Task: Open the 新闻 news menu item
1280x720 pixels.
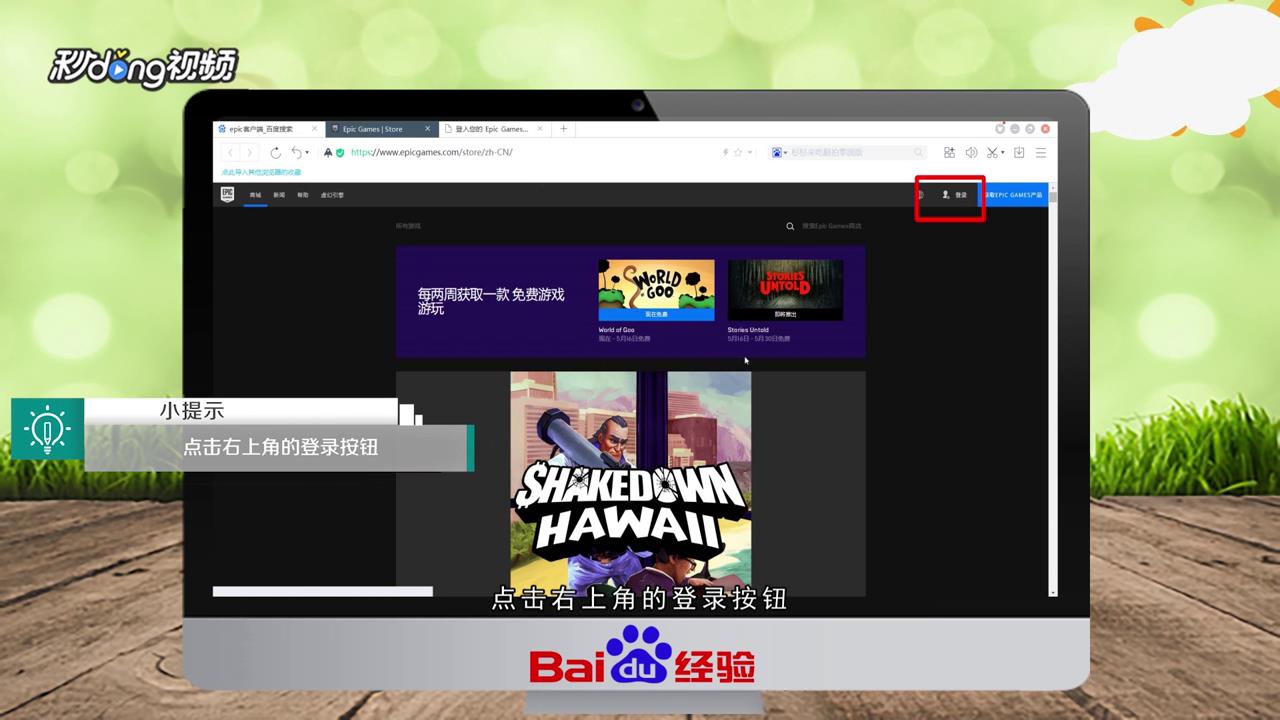Action: [279, 195]
